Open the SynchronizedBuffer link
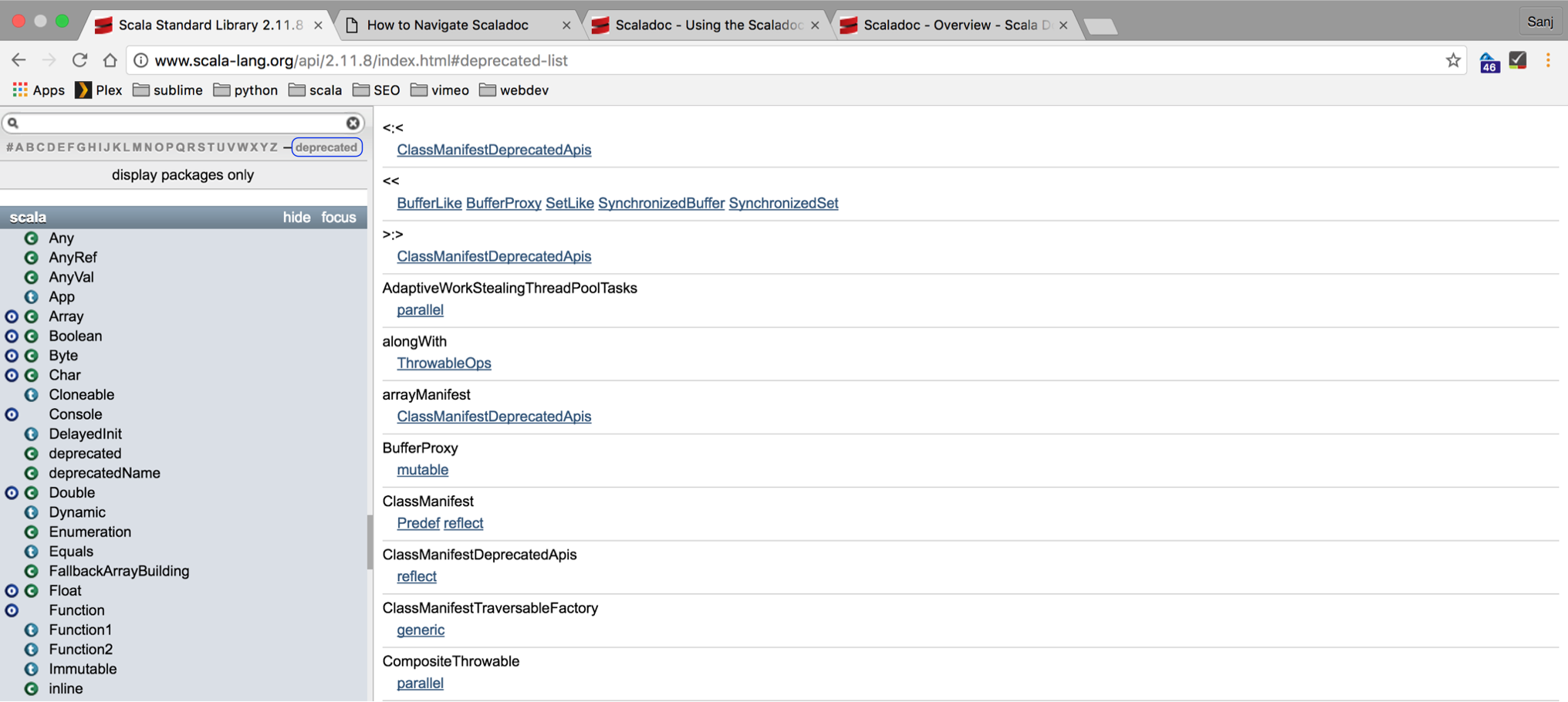The height and width of the screenshot is (702, 1568). pyautogui.click(x=661, y=204)
